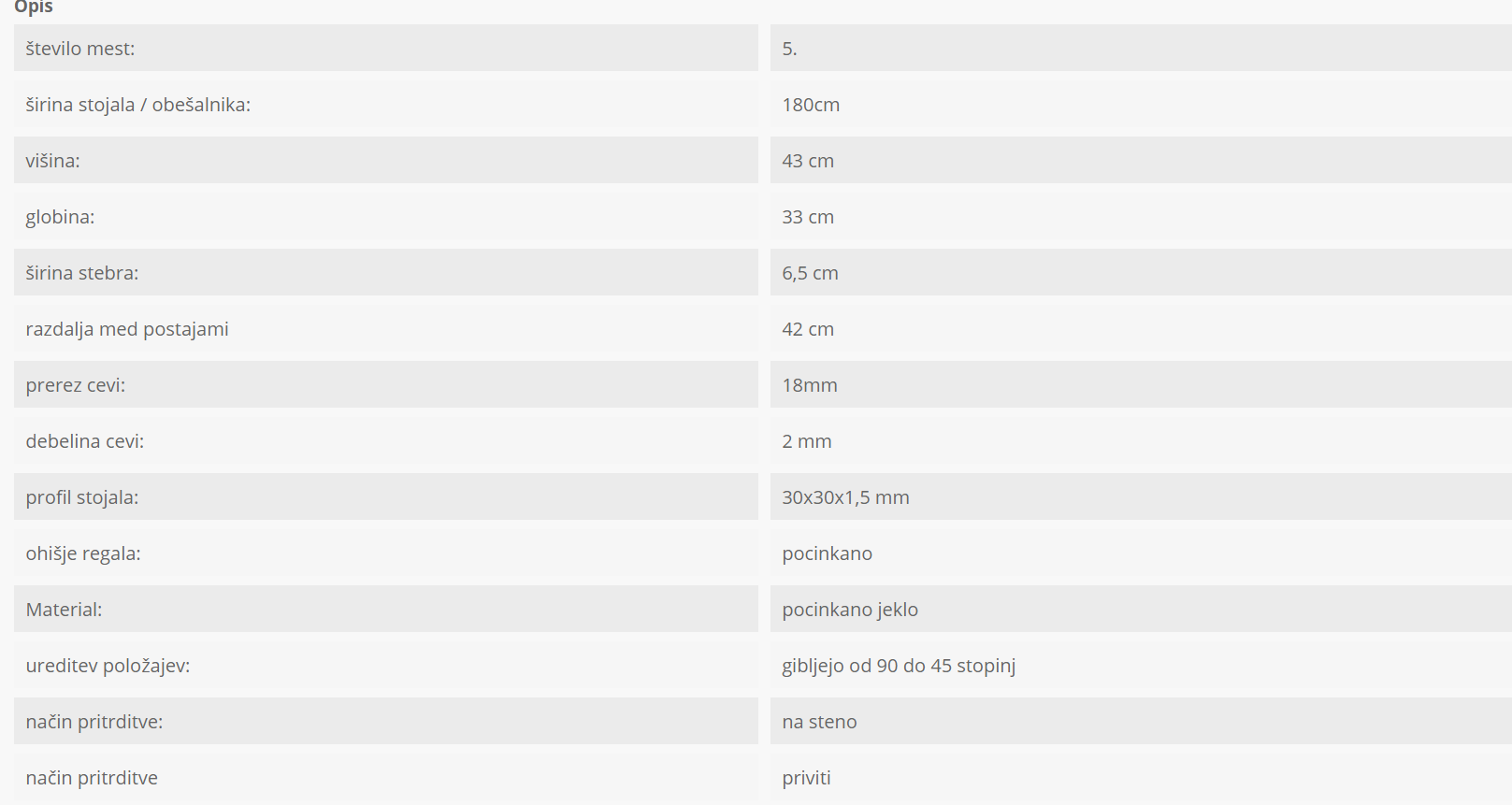This screenshot has width=1512, height=805.
Task: Select the "180cm" width value
Action: pyautogui.click(x=811, y=105)
